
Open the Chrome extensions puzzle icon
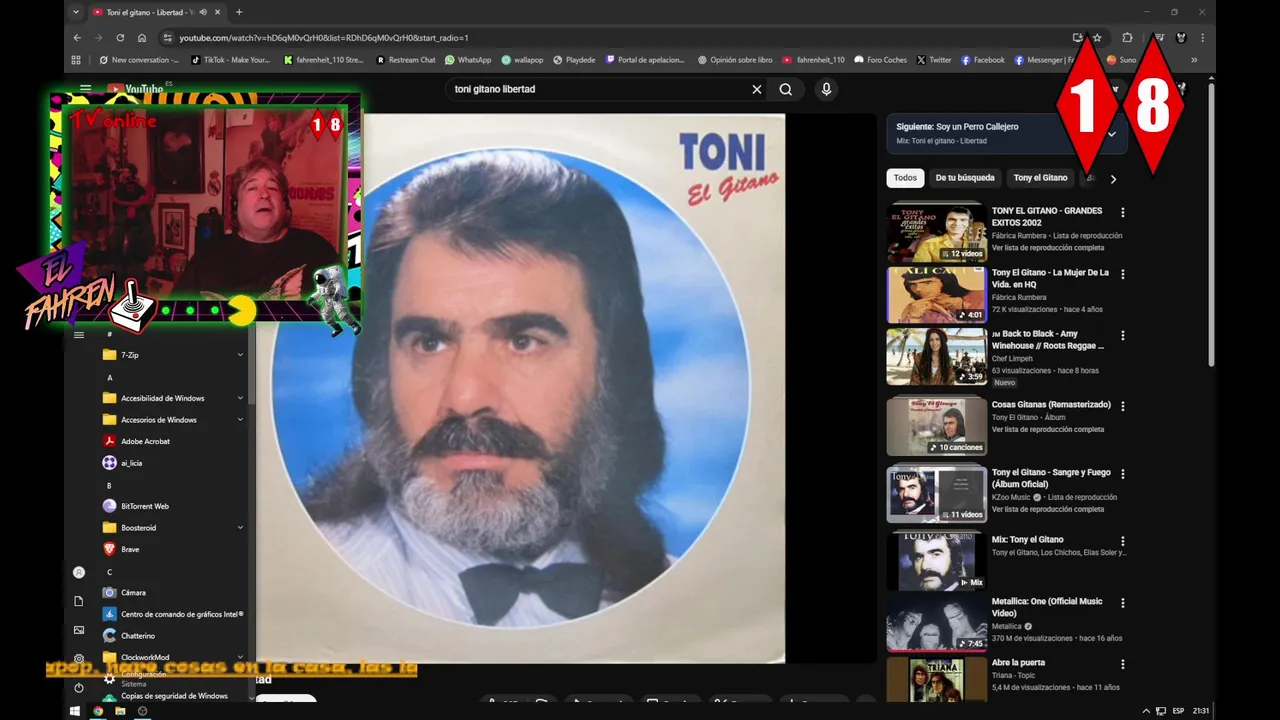click(x=1127, y=37)
